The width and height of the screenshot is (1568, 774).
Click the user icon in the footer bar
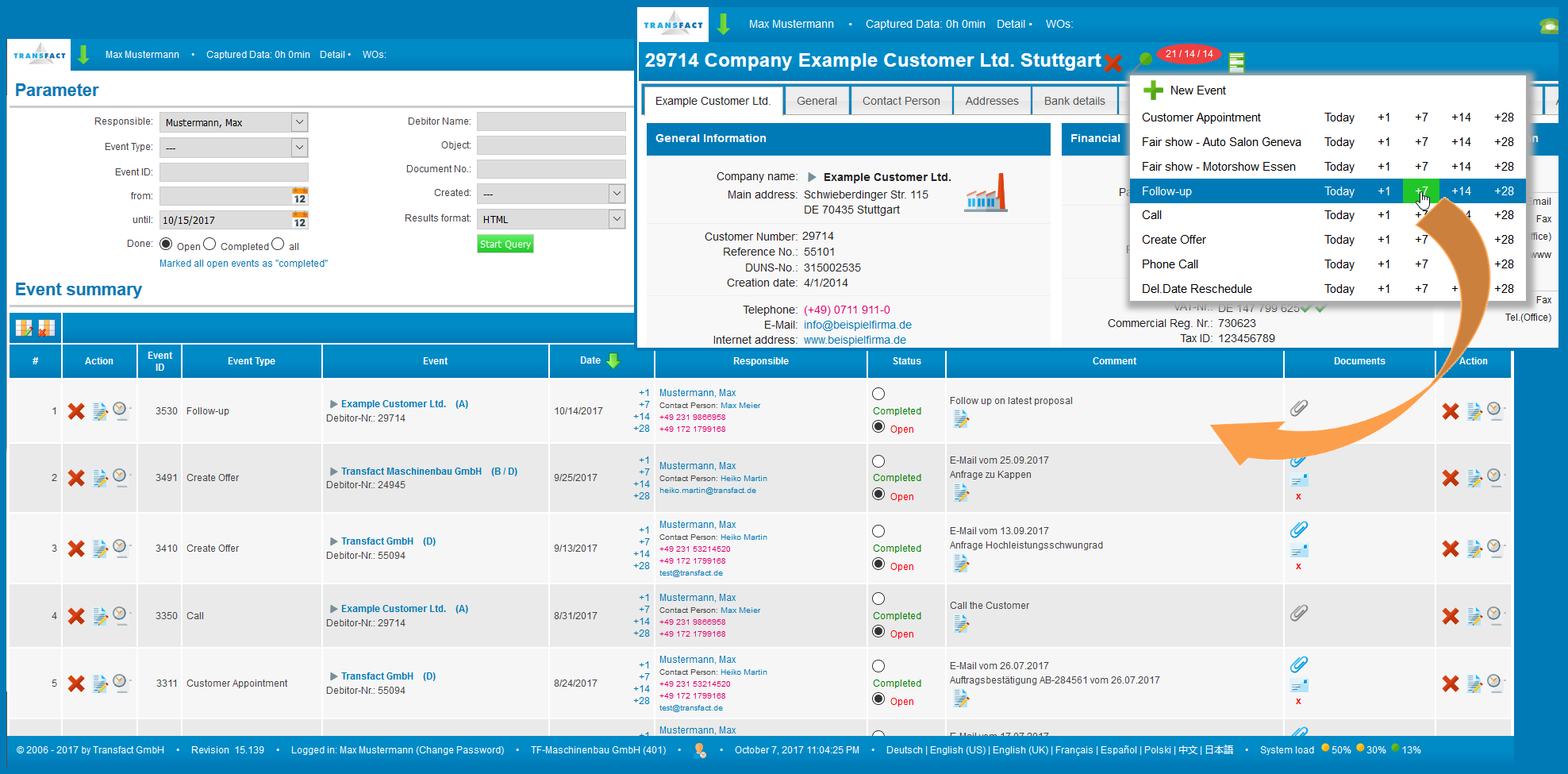(700, 750)
